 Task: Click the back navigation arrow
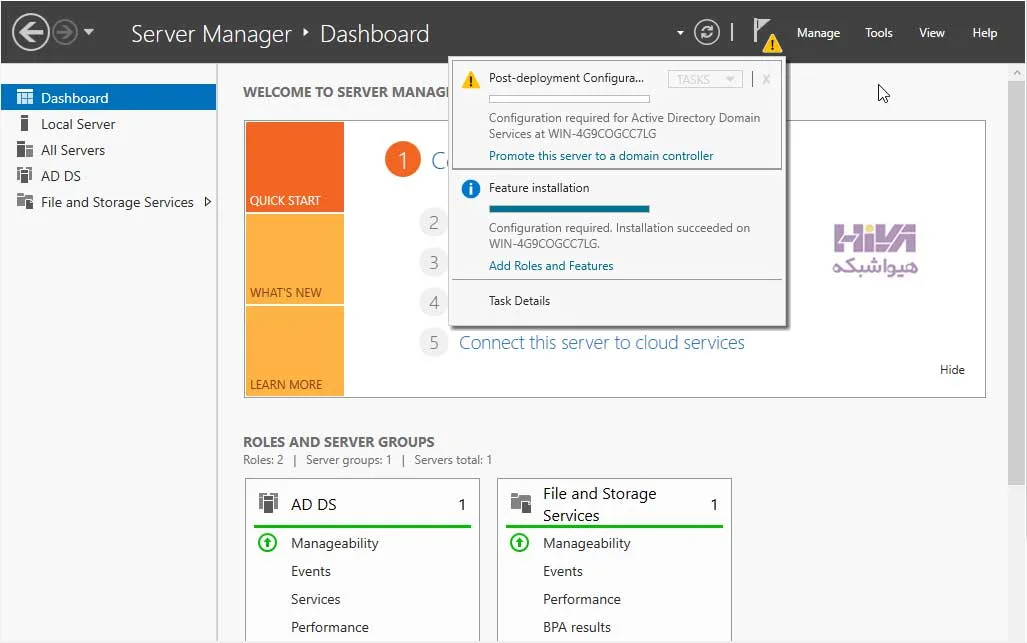[31, 31]
